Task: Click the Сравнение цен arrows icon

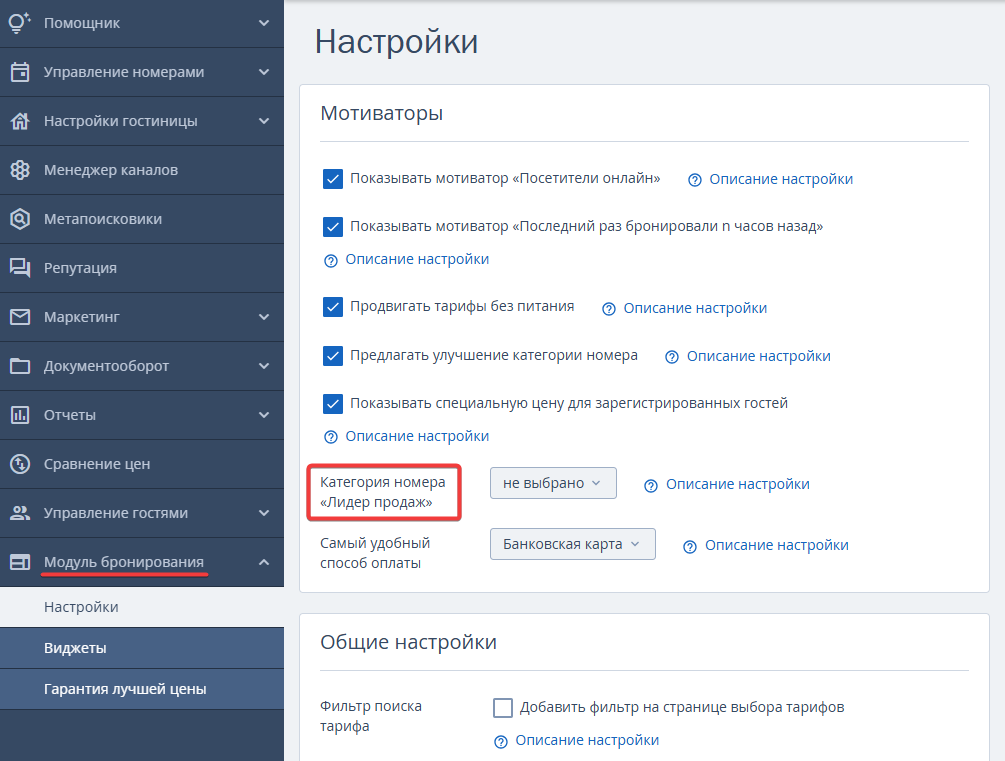Action: (20, 464)
